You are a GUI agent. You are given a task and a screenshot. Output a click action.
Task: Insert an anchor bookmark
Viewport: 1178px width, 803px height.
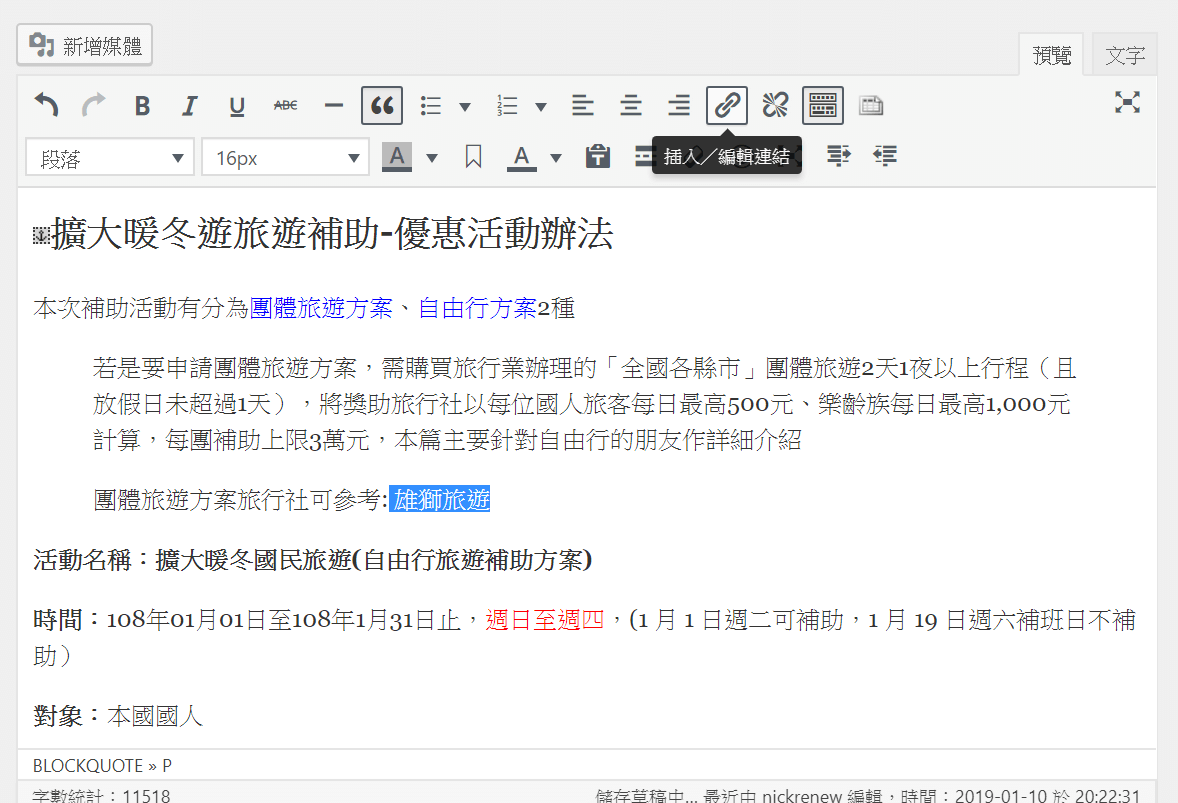click(x=473, y=157)
